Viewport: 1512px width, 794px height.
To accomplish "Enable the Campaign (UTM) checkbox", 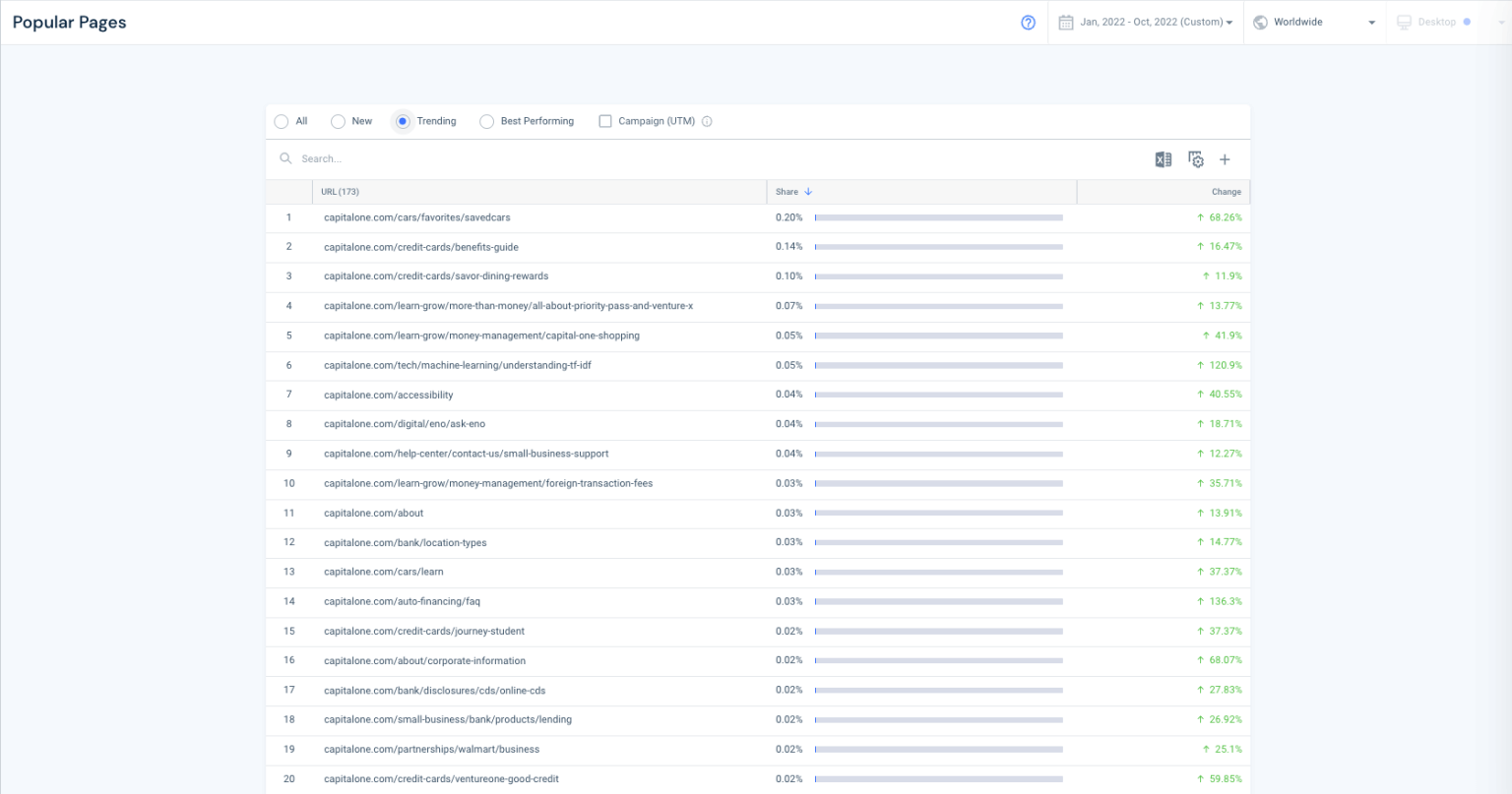I will [x=604, y=120].
